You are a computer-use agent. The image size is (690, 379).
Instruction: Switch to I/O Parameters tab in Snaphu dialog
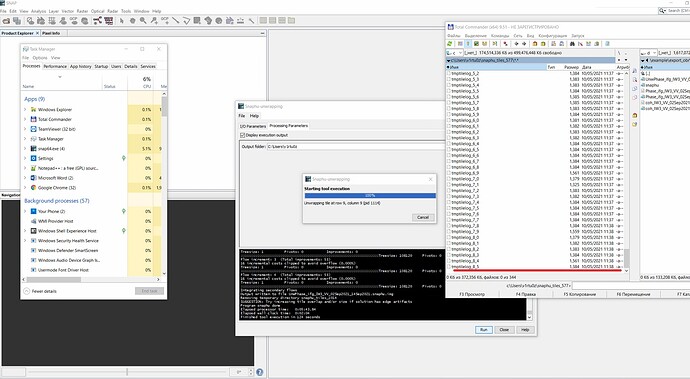pos(253,126)
